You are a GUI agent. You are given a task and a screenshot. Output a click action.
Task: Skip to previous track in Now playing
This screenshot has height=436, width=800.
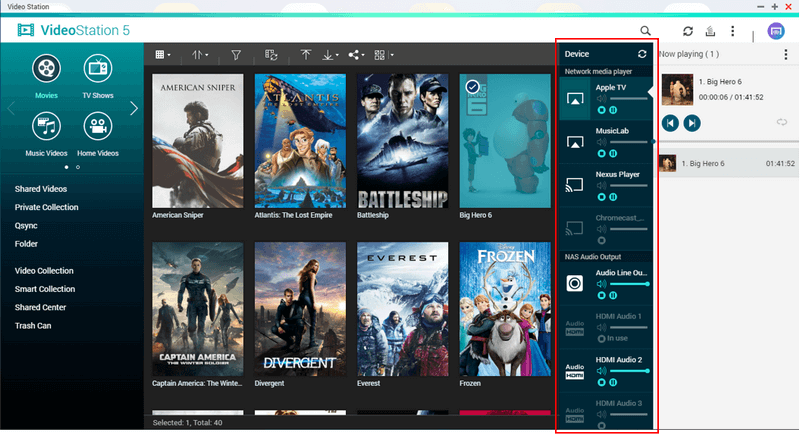tap(670, 123)
